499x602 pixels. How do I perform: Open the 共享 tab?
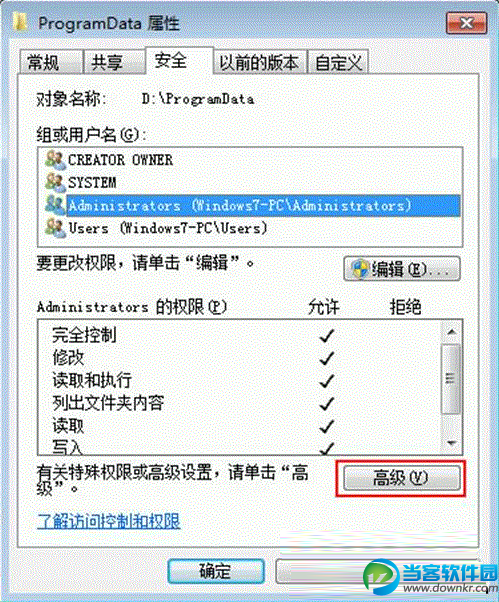coord(114,62)
